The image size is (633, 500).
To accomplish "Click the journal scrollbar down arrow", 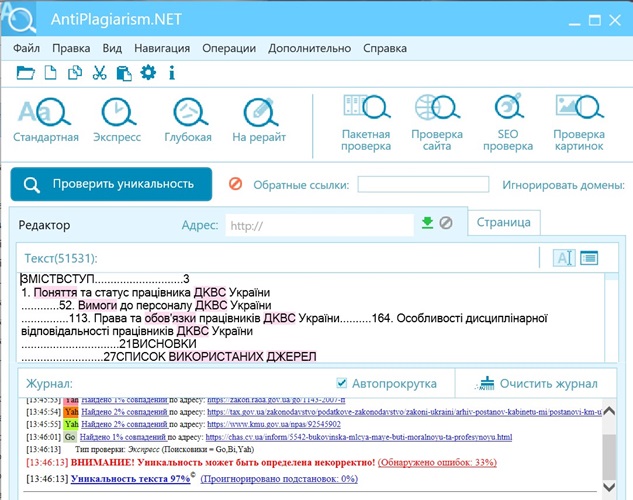I will (609, 487).
